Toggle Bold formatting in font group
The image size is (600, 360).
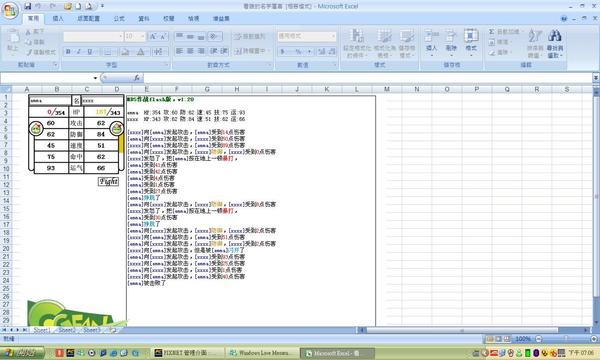pyautogui.click(x=68, y=52)
